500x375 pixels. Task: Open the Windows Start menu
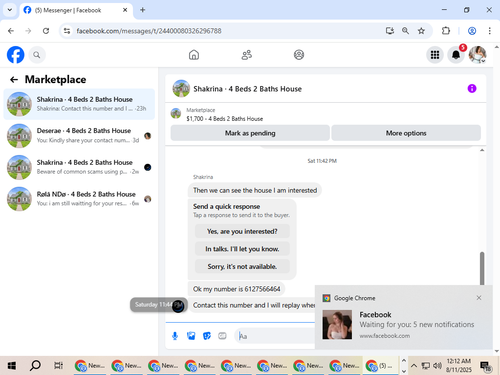coord(12,366)
